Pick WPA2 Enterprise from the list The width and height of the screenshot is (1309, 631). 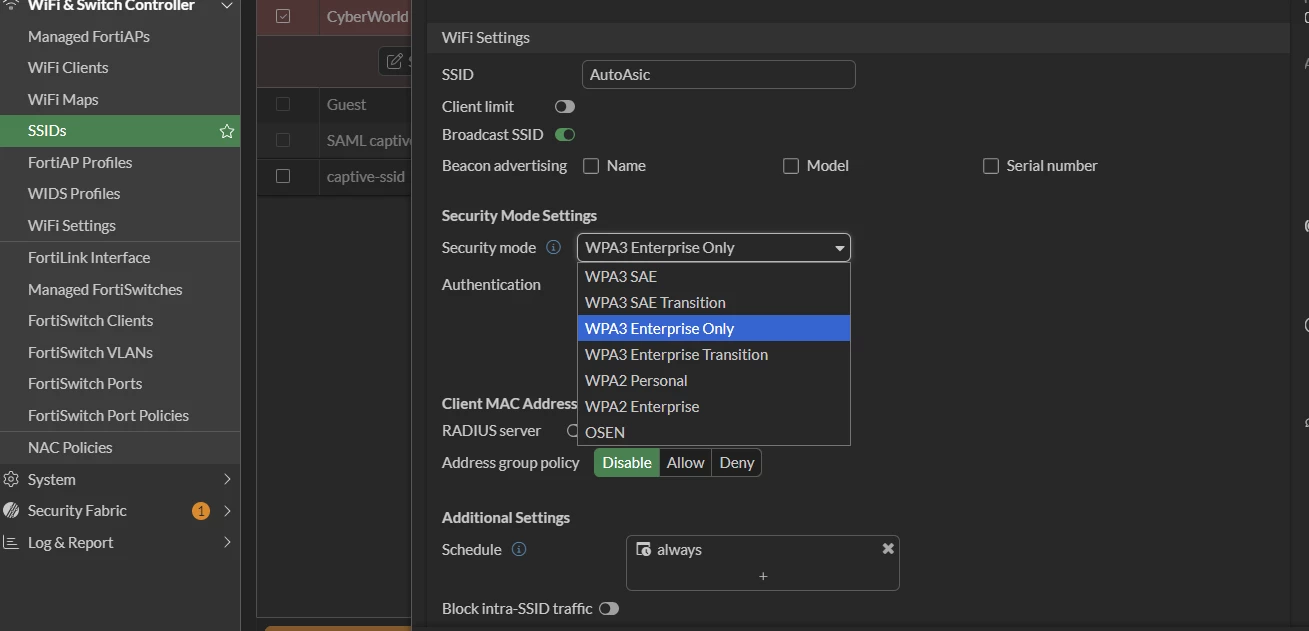coord(714,406)
